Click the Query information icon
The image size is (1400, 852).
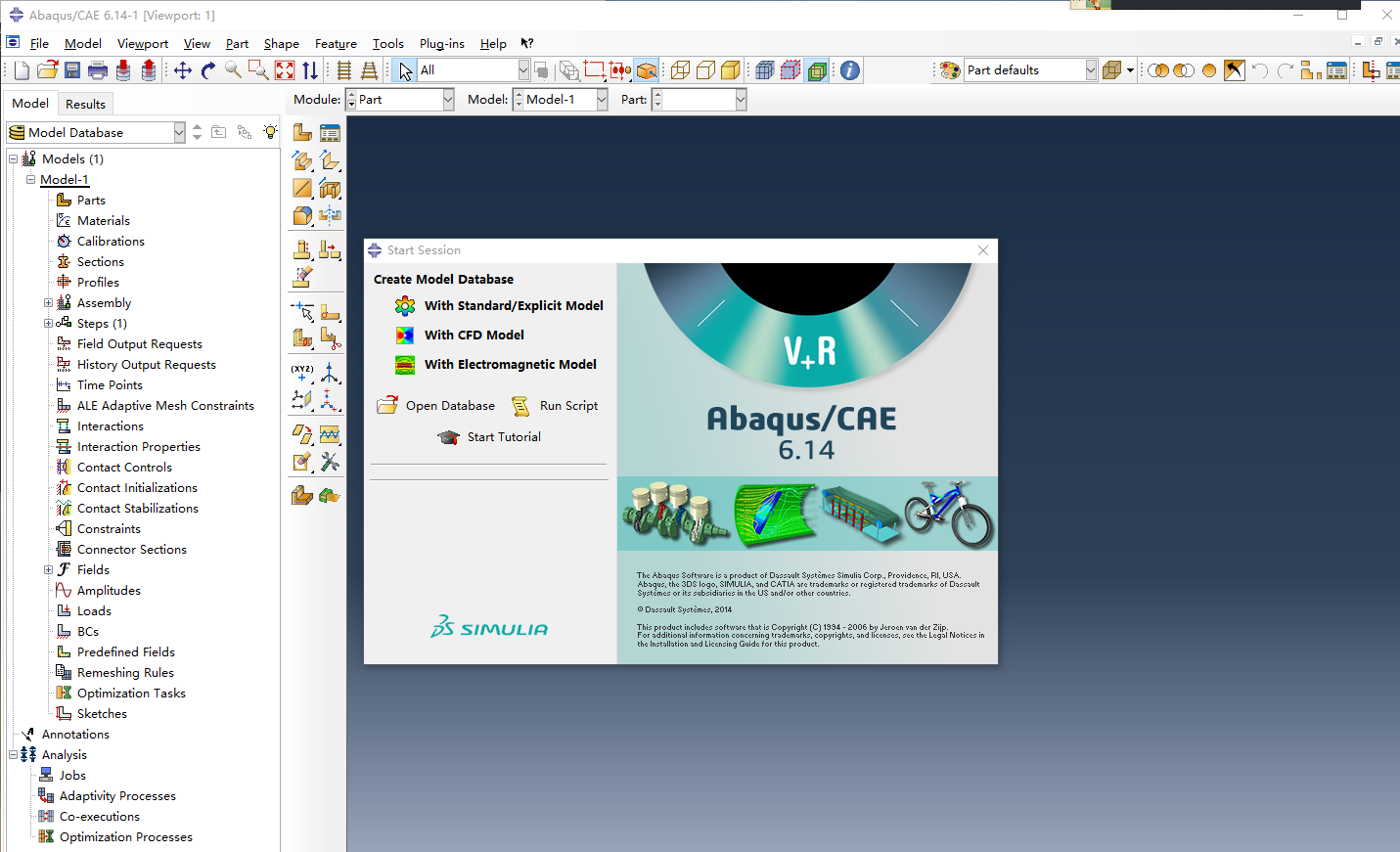click(x=850, y=70)
